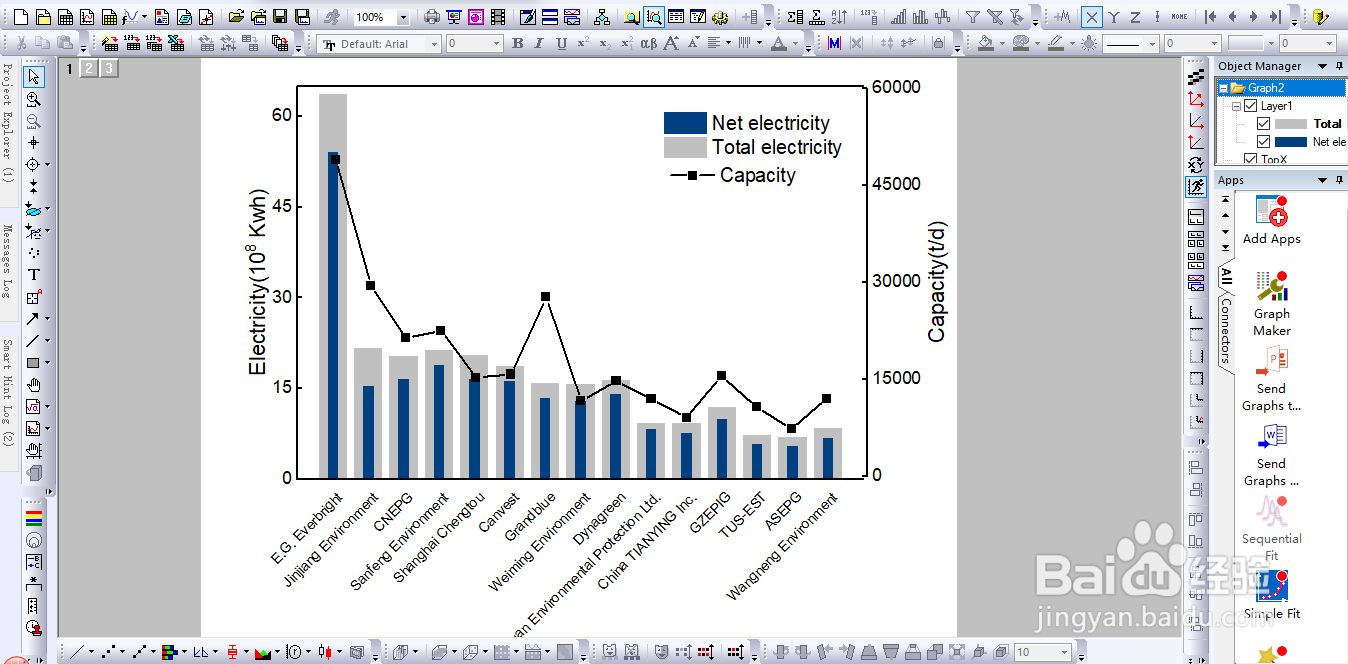The width and height of the screenshot is (1348, 664).
Task: Select the Pan hand tool
Action: (x=34, y=384)
